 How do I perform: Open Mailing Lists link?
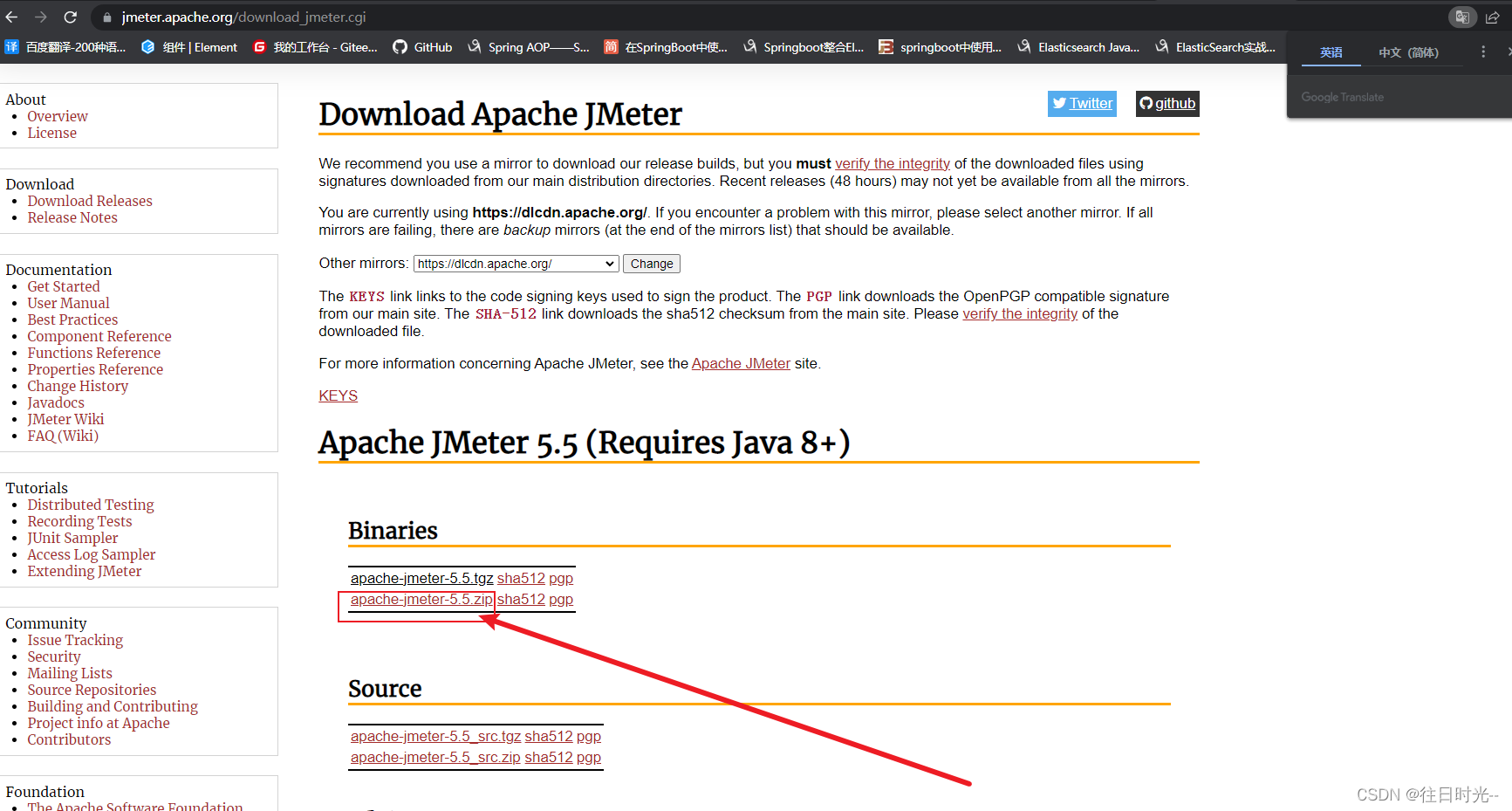coord(70,673)
